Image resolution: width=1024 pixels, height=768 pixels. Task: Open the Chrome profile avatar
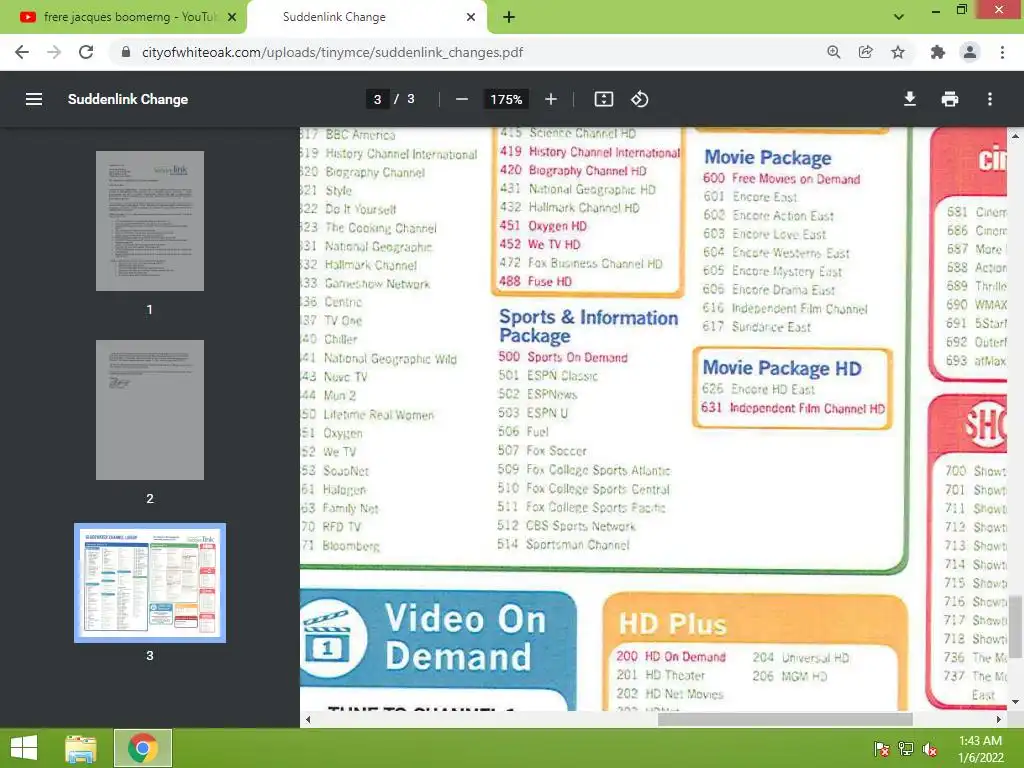pyautogui.click(x=970, y=52)
